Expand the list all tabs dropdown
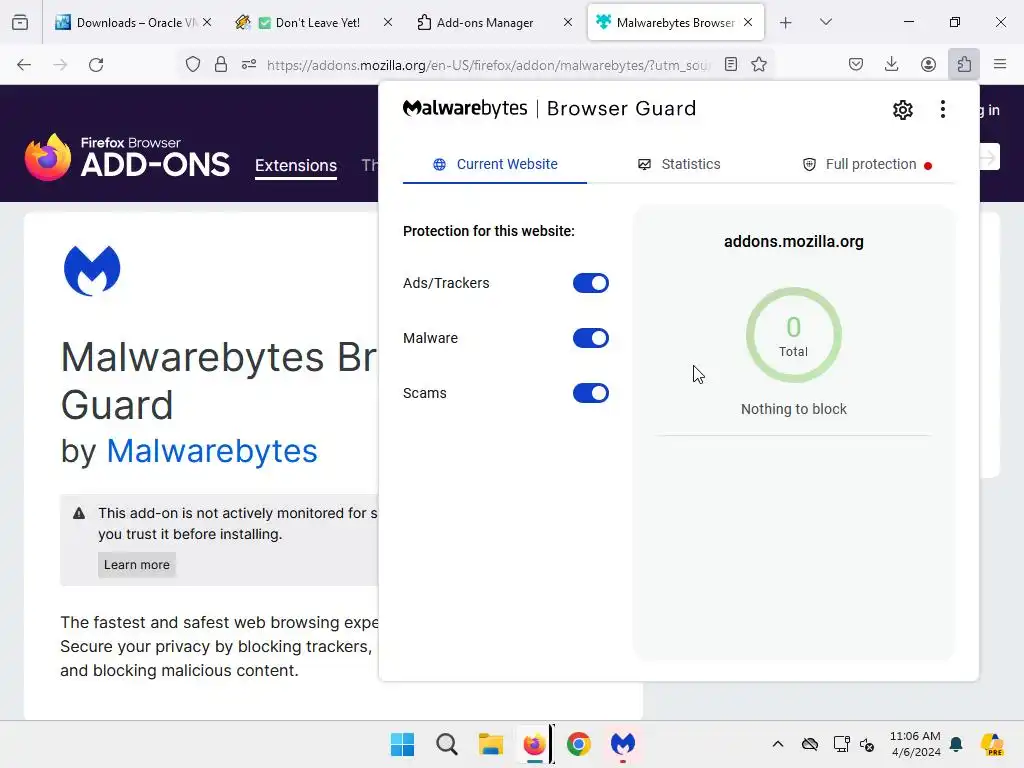 (x=825, y=22)
